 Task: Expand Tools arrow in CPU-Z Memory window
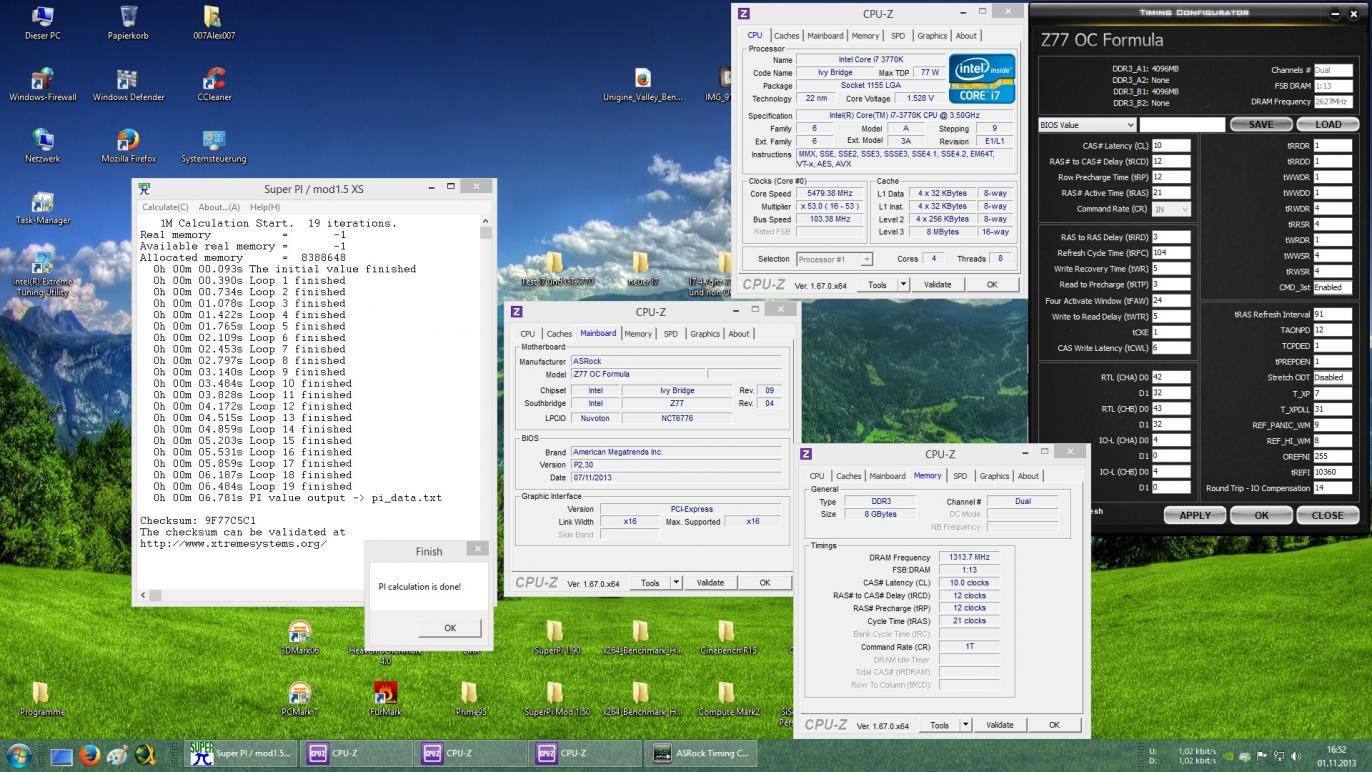965,724
